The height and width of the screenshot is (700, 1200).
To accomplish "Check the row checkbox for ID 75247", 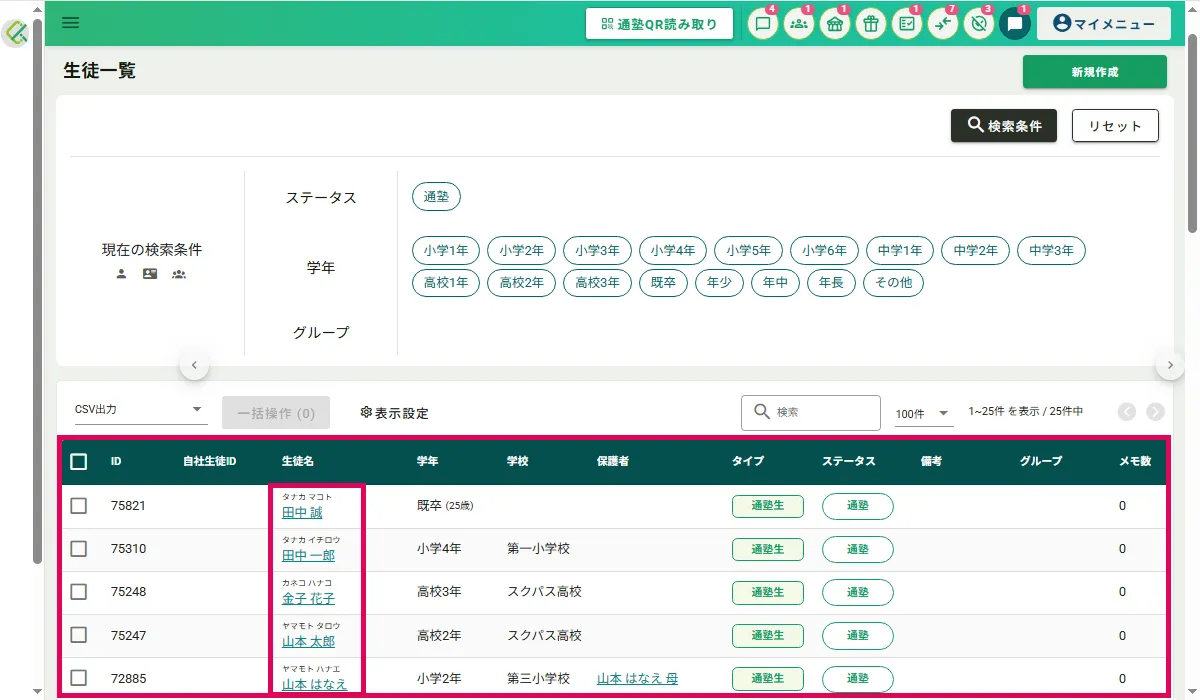I will click(79, 635).
